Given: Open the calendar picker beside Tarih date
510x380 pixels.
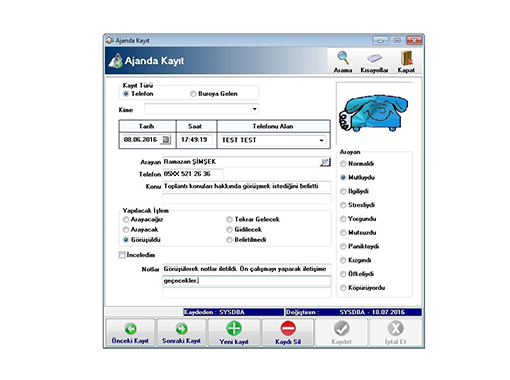Looking at the screenshot, I should pos(166,140).
